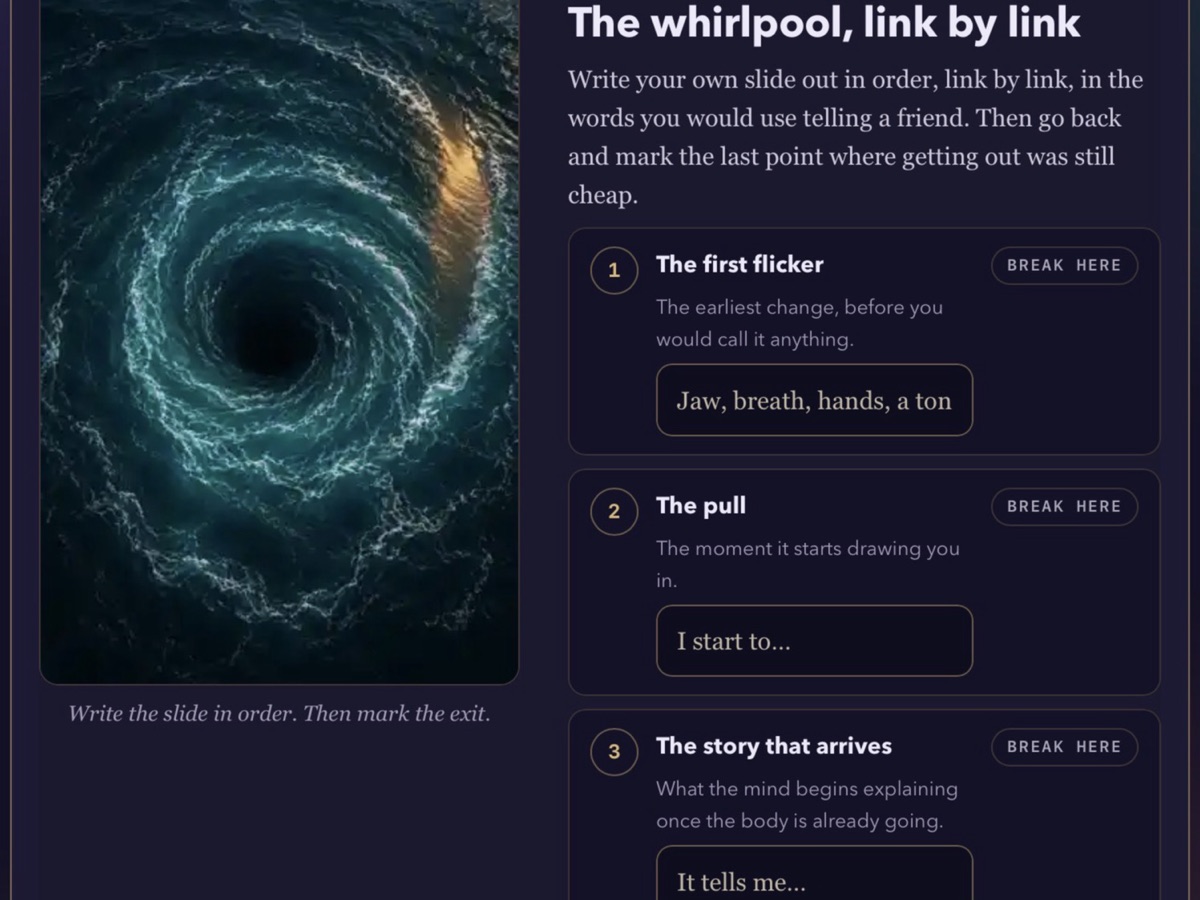
Task: Select the "It tells me..." input field
Action: [x=814, y=873]
